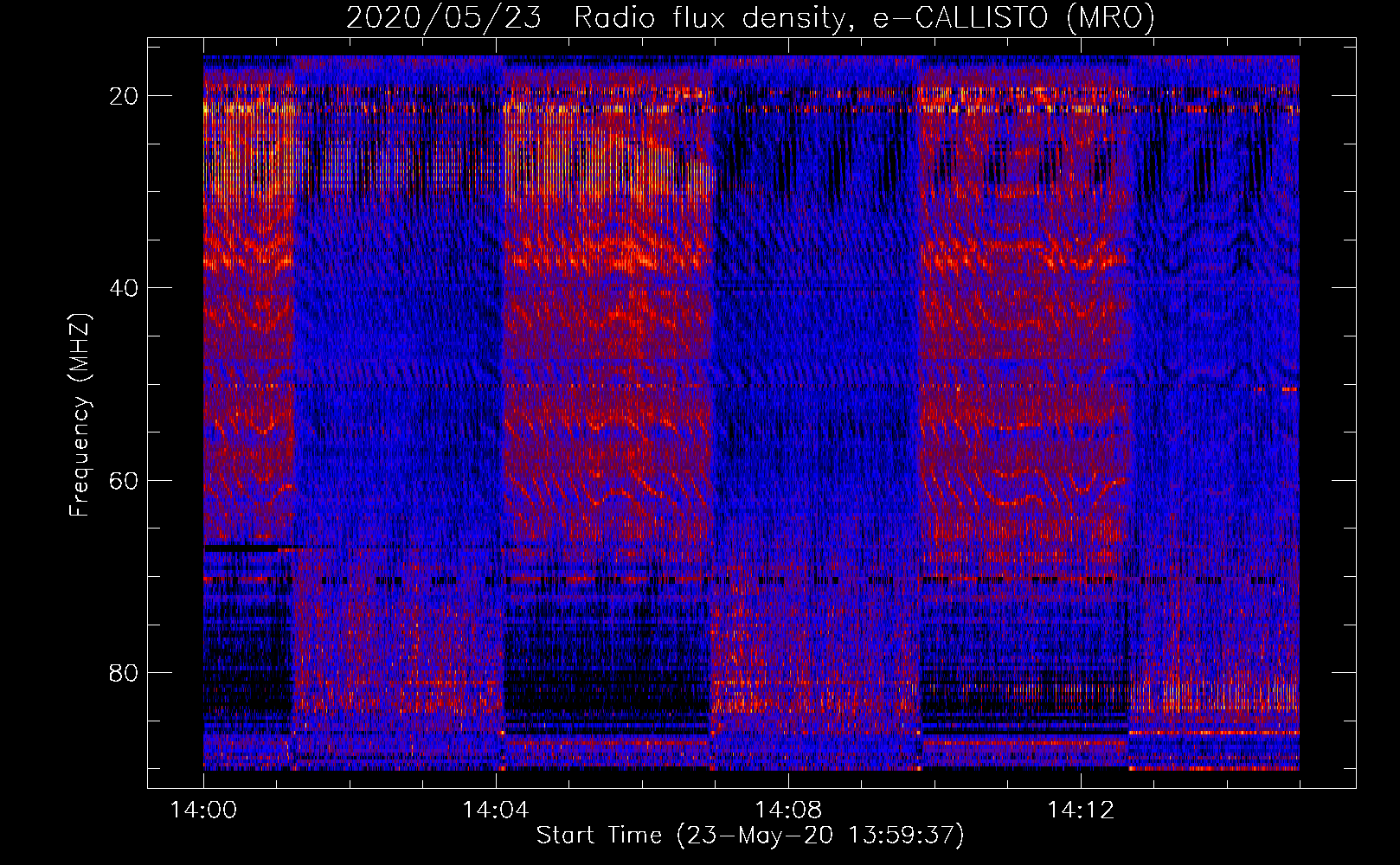Click the 14:12 time tick label
The width and height of the screenshot is (1400, 865).
1081,811
